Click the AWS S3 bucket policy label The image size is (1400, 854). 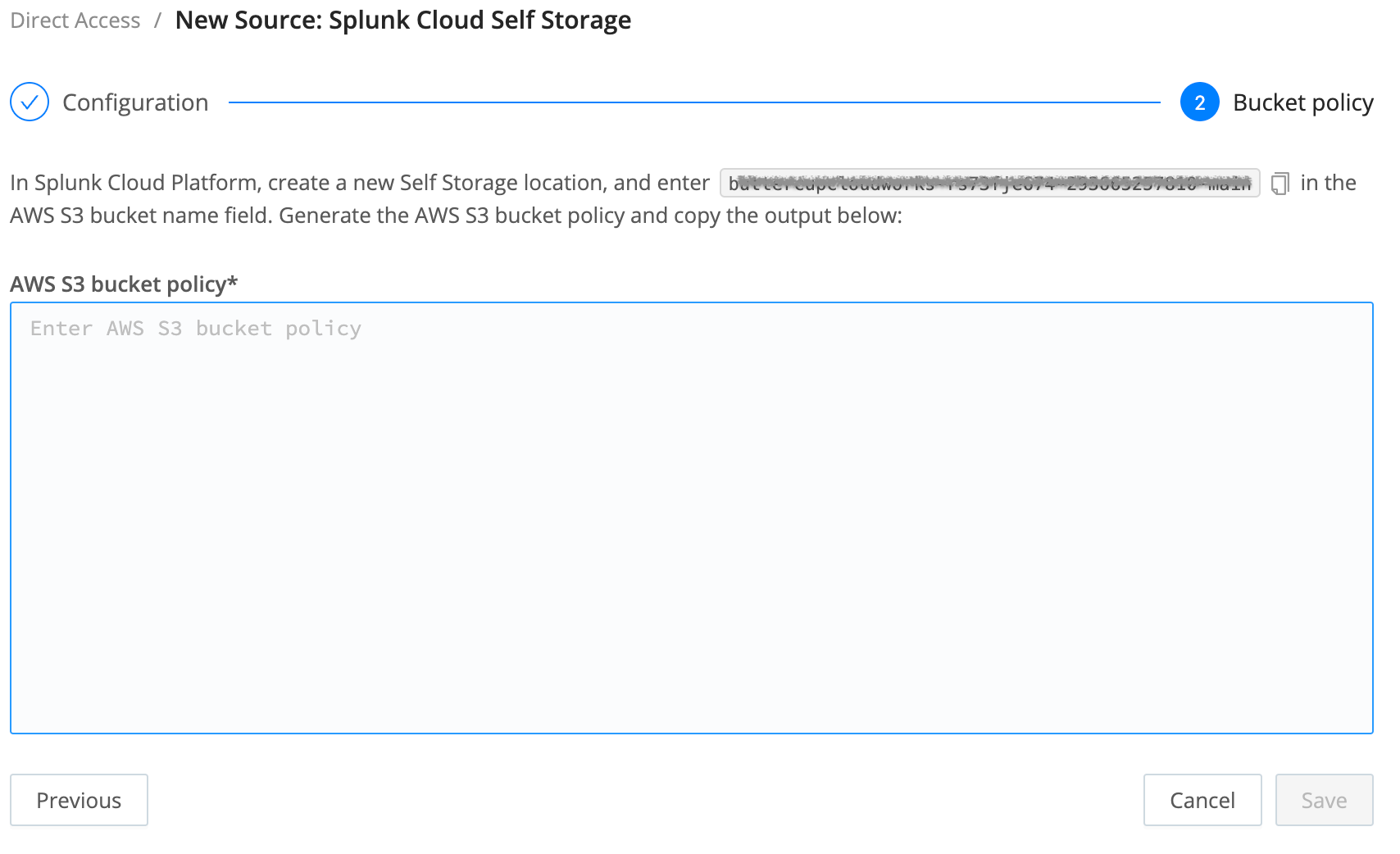(x=123, y=284)
